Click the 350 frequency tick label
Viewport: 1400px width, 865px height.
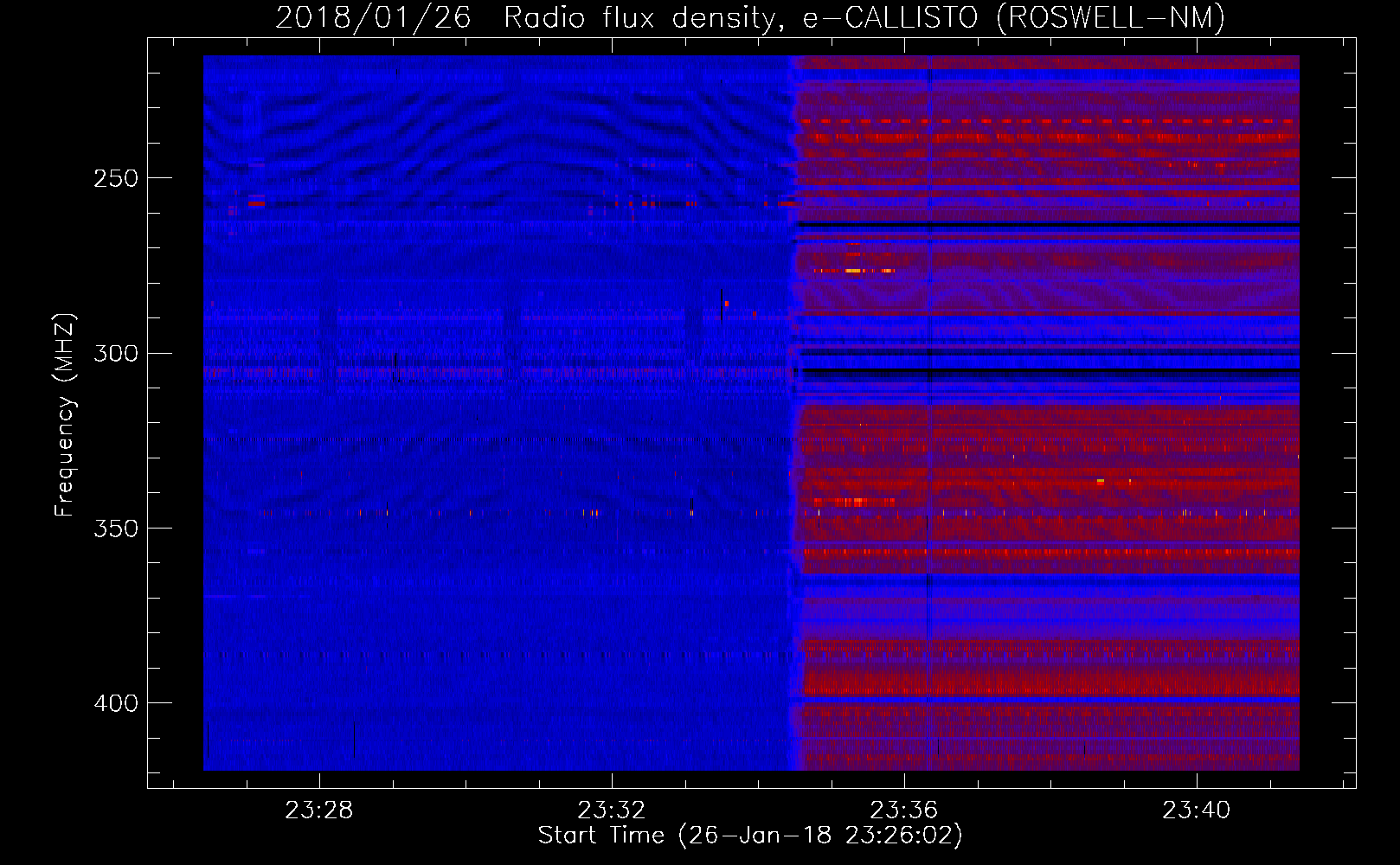(116, 529)
